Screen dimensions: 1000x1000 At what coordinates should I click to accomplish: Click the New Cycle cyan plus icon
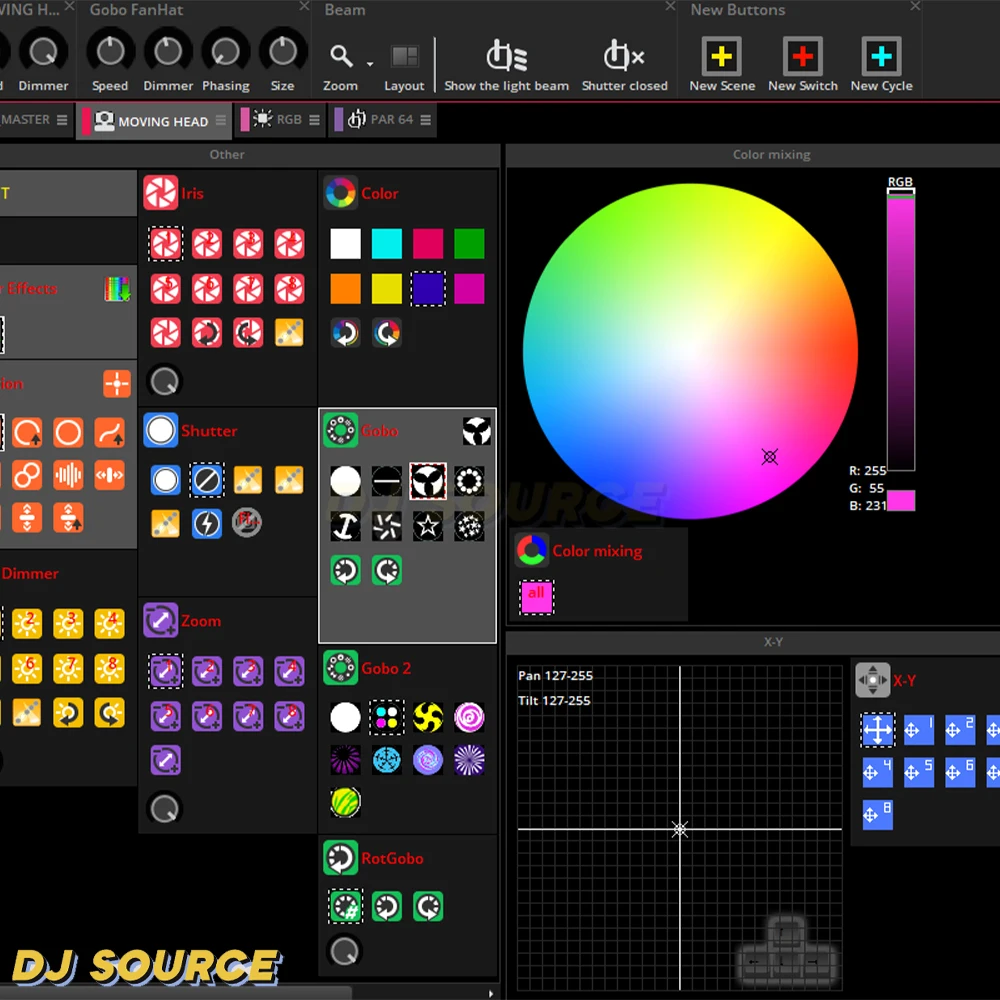(x=881, y=57)
